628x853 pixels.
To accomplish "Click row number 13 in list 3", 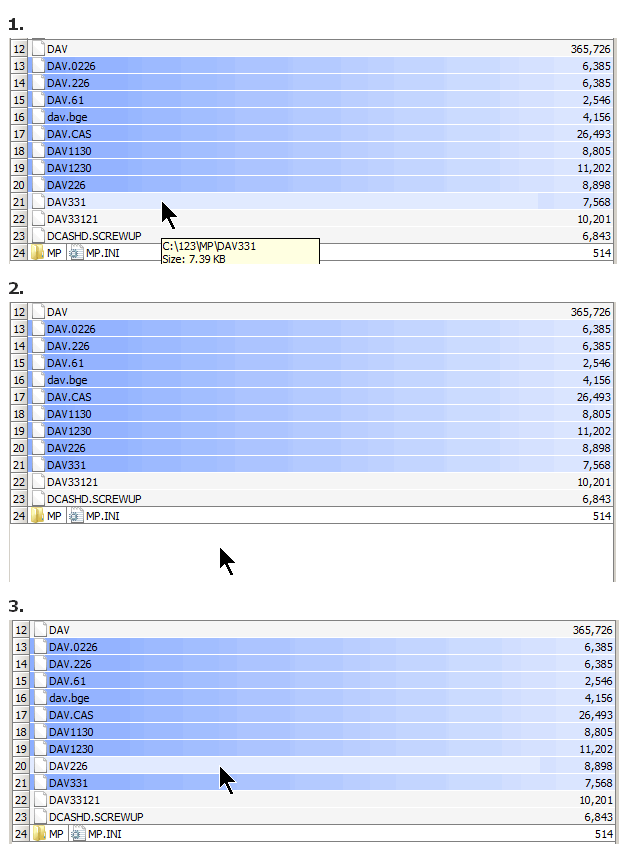I will pos(21,647).
